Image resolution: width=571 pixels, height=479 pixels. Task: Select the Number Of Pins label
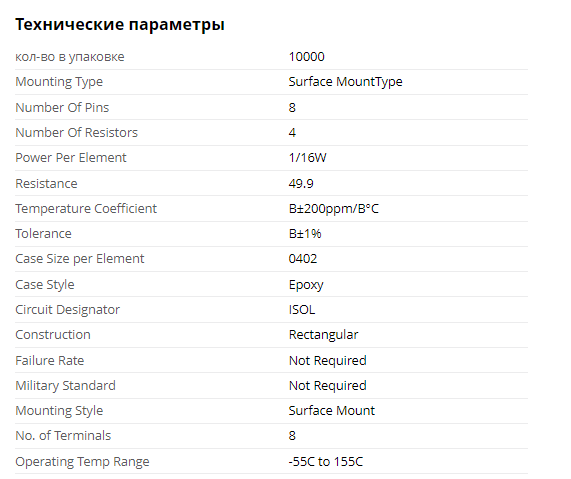point(62,107)
